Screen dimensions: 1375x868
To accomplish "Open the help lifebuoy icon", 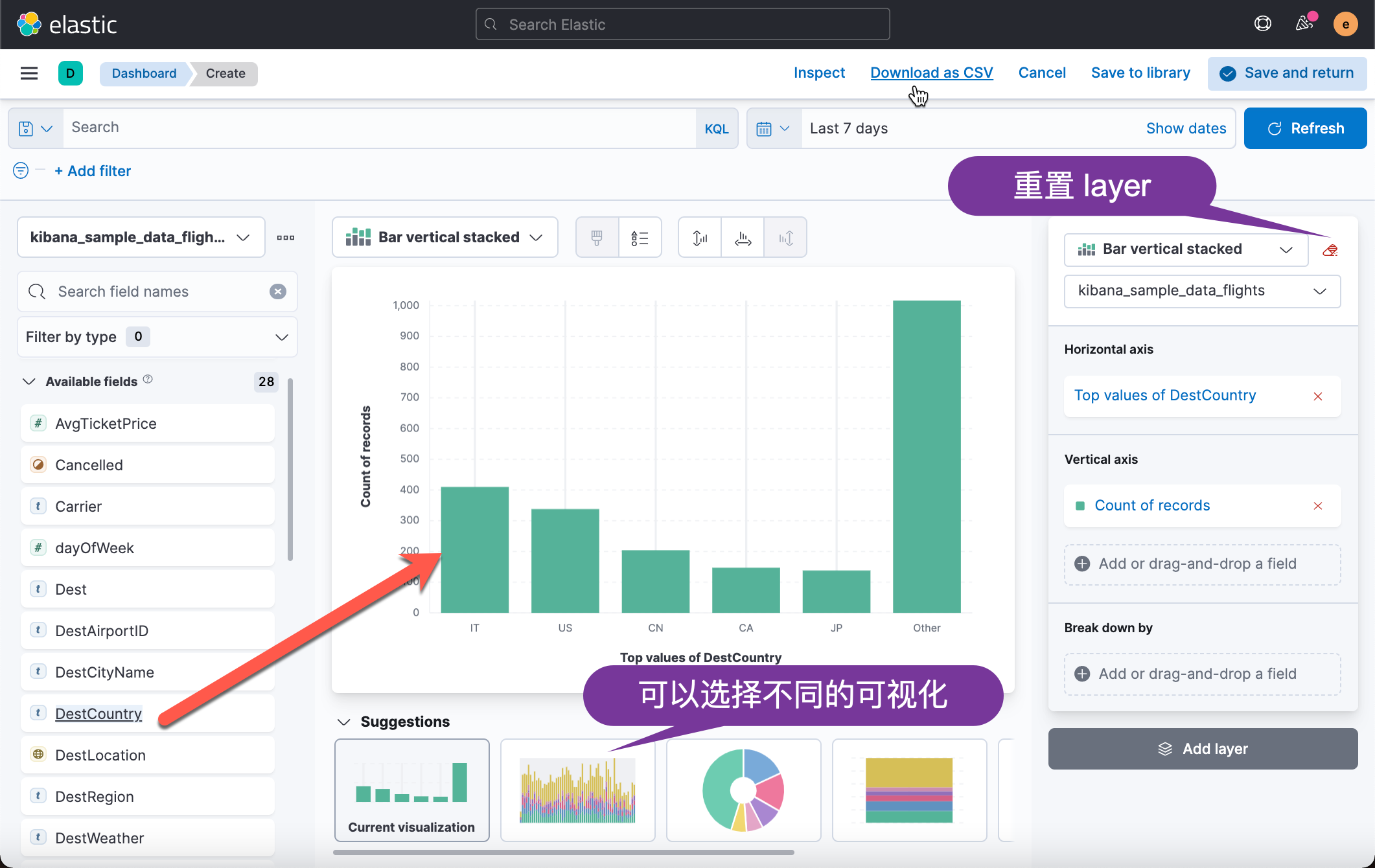I will click(x=1262, y=25).
